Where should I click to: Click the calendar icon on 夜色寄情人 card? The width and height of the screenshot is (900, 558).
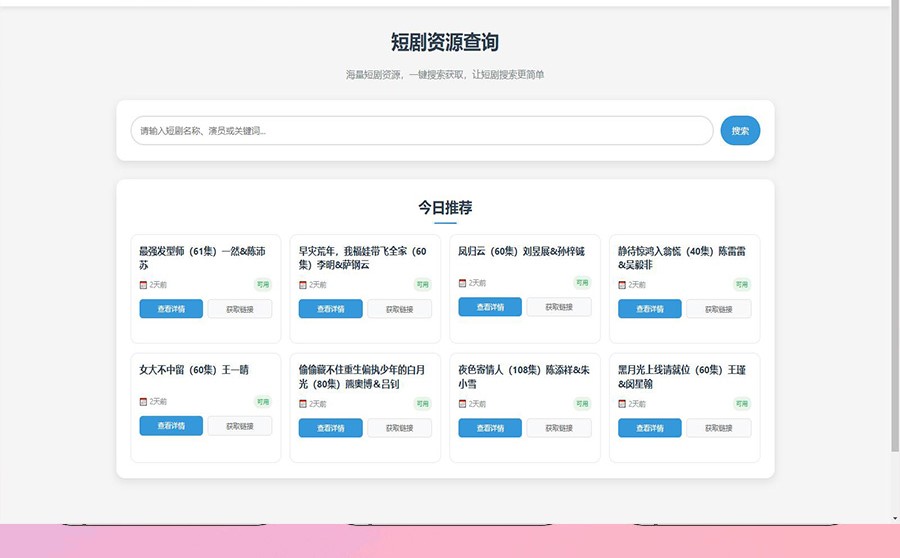(462, 404)
